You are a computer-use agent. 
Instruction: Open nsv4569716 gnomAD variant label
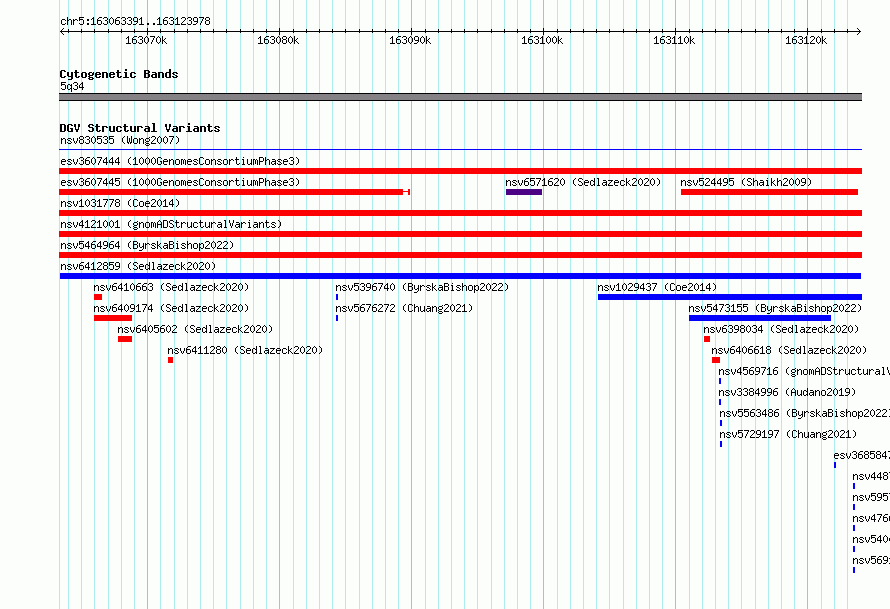coord(804,371)
